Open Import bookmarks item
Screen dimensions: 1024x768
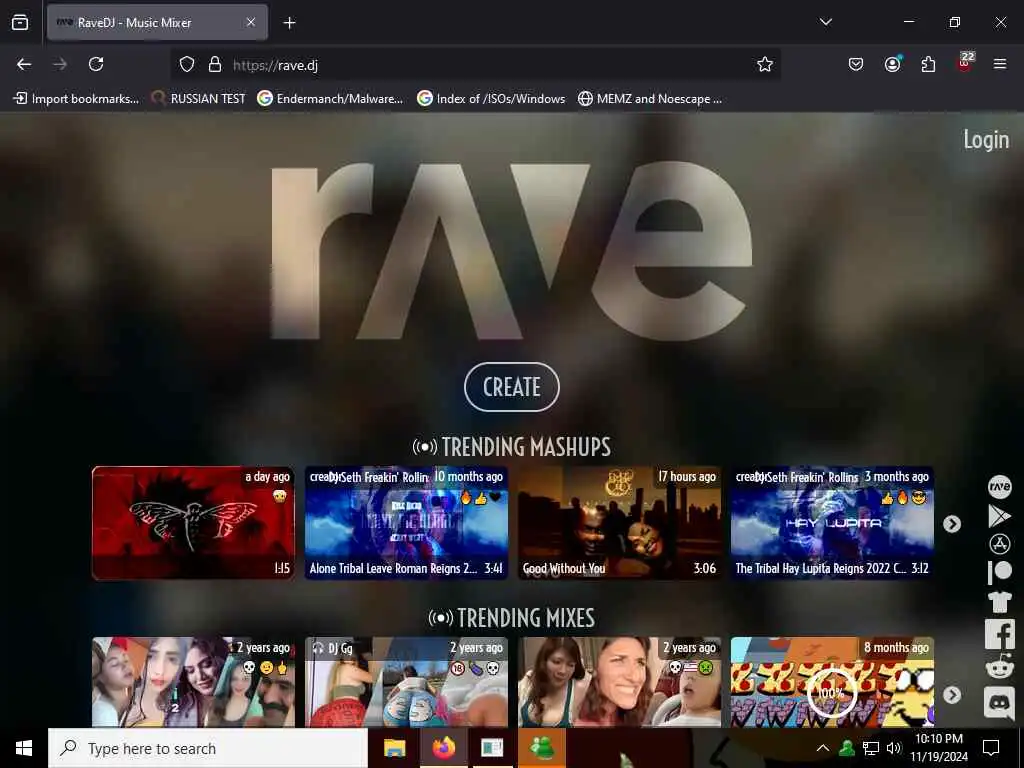click(76, 99)
